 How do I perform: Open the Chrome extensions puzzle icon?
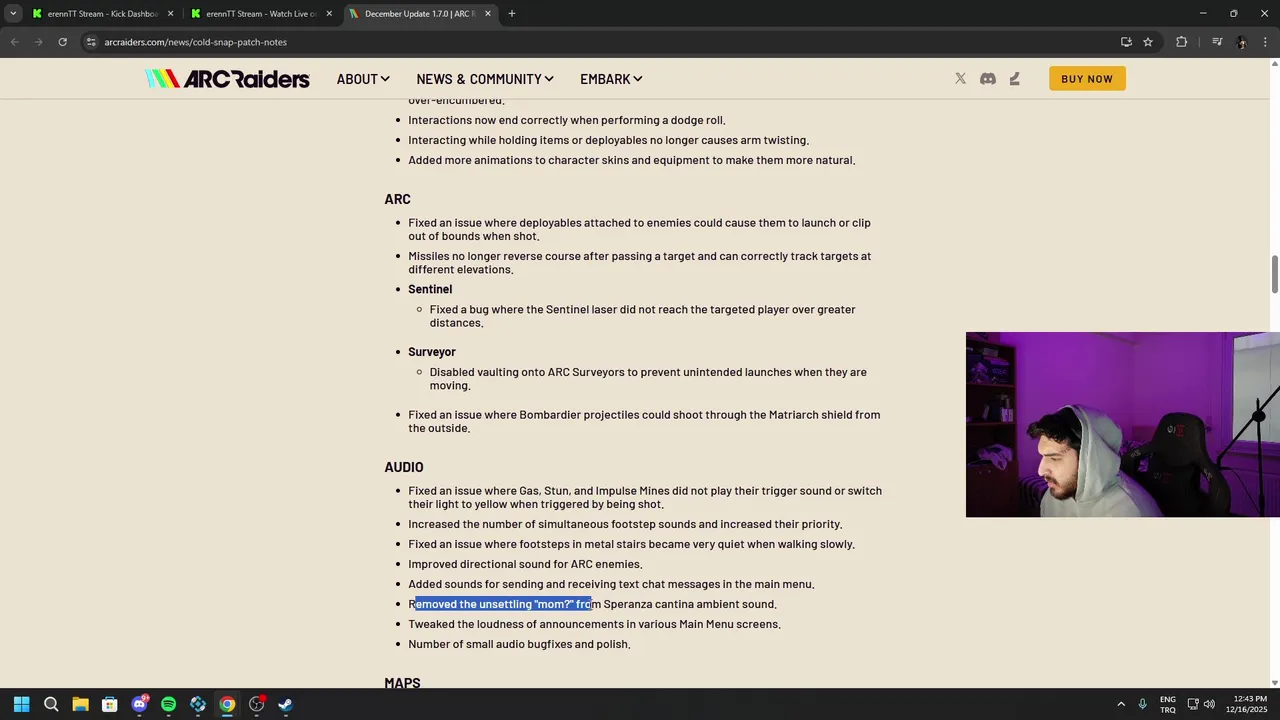1181,42
